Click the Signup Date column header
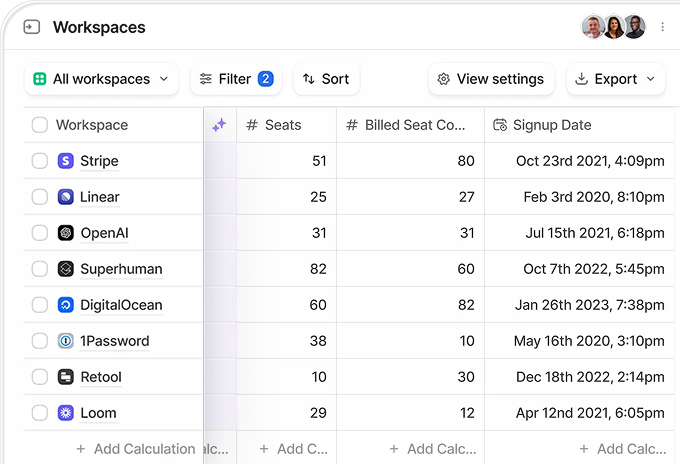 click(552, 125)
